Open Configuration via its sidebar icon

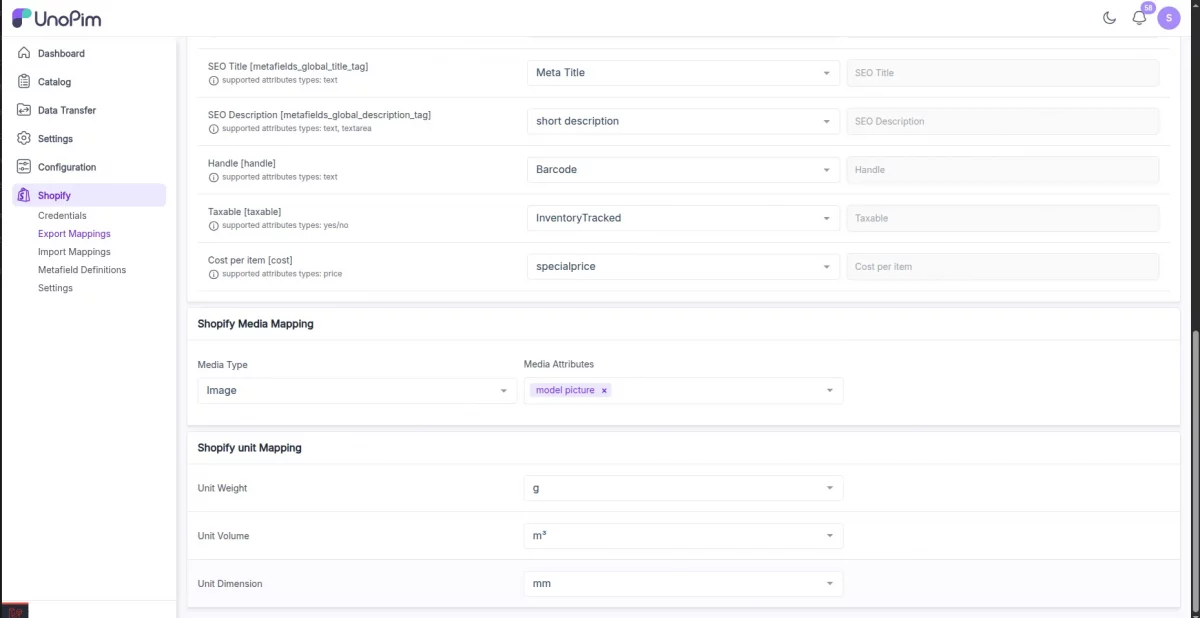point(23,166)
